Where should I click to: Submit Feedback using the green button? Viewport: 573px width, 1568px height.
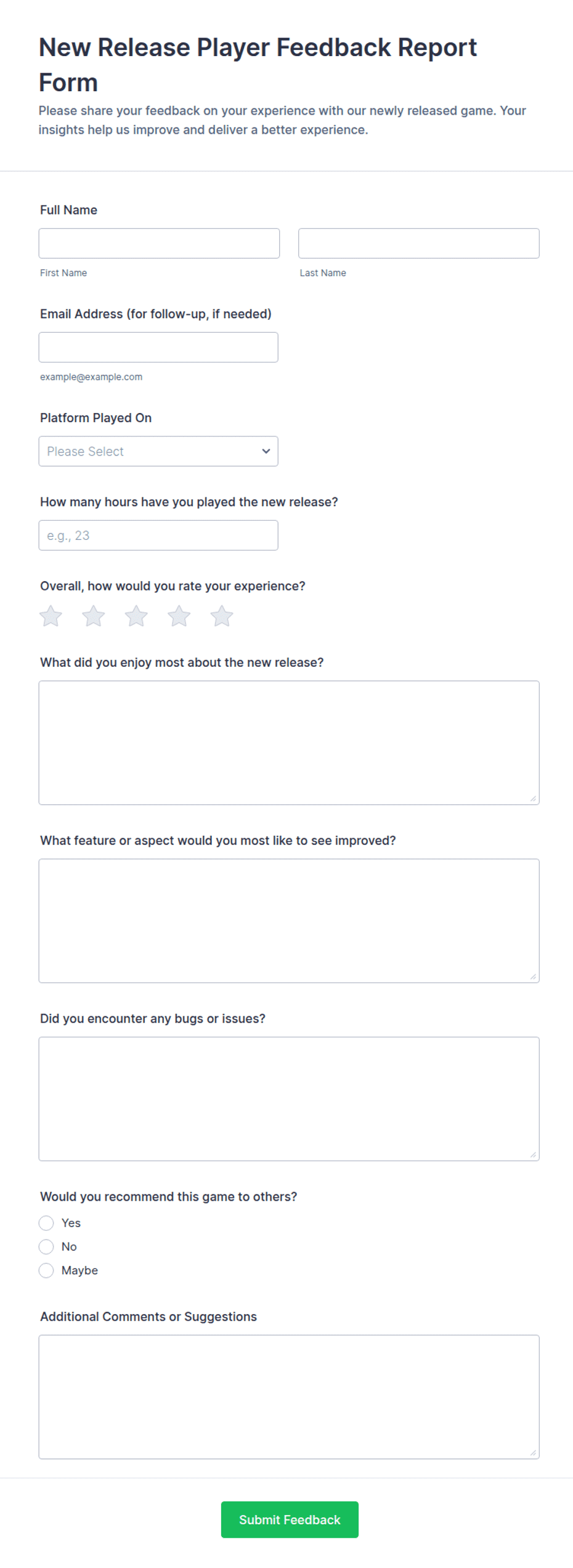pos(290,1520)
